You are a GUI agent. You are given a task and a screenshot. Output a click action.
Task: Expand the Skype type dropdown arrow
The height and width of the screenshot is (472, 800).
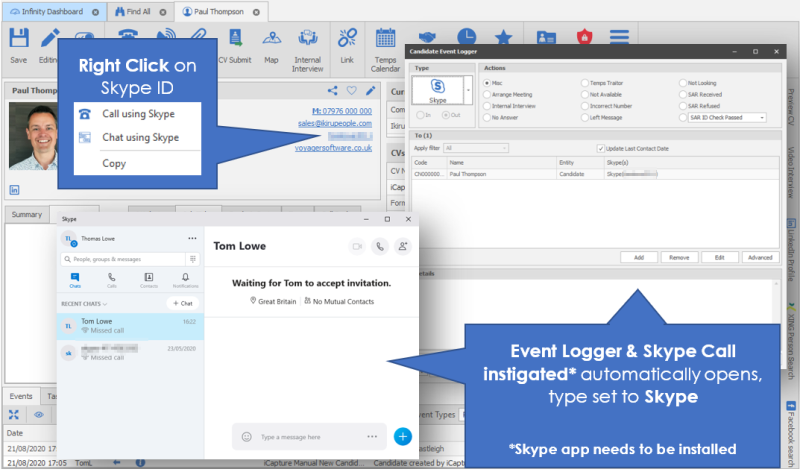(468, 89)
